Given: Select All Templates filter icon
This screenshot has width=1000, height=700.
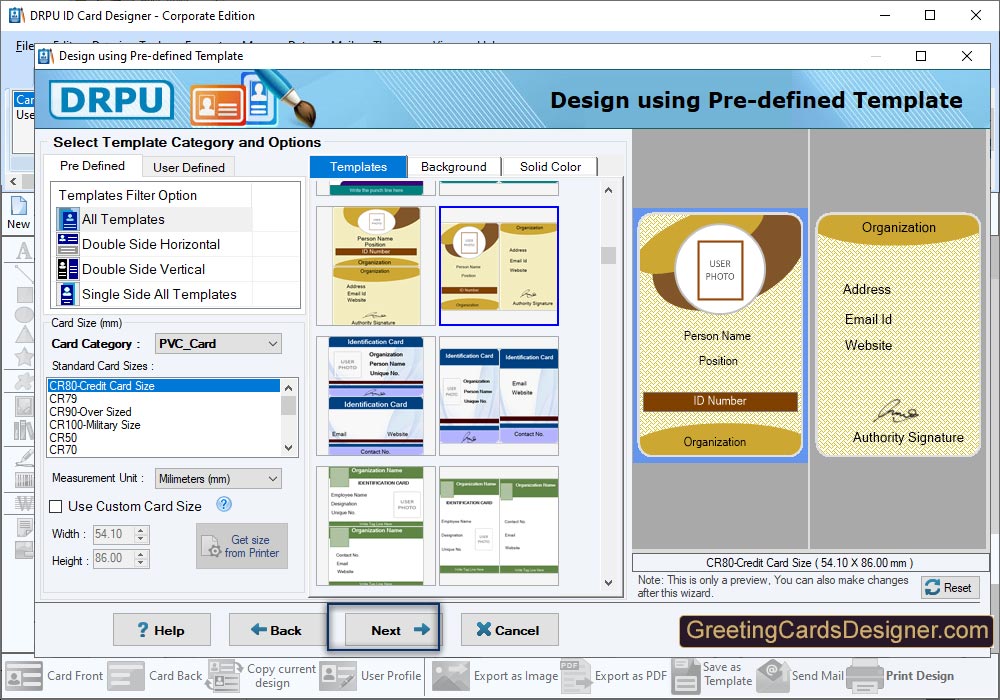Looking at the screenshot, I should (x=68, y=219).
